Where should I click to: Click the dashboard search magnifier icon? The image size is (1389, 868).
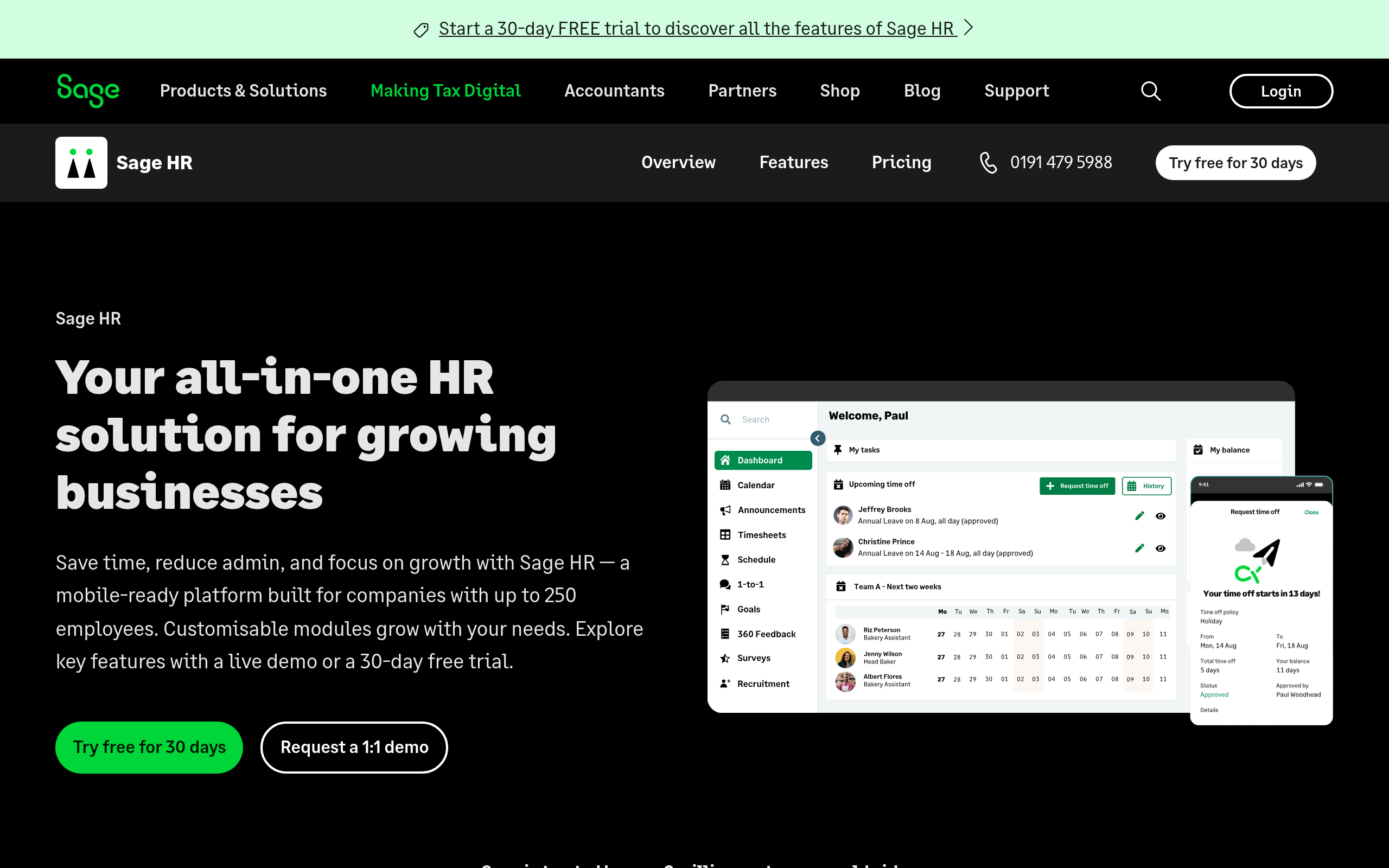click(725, 419)
